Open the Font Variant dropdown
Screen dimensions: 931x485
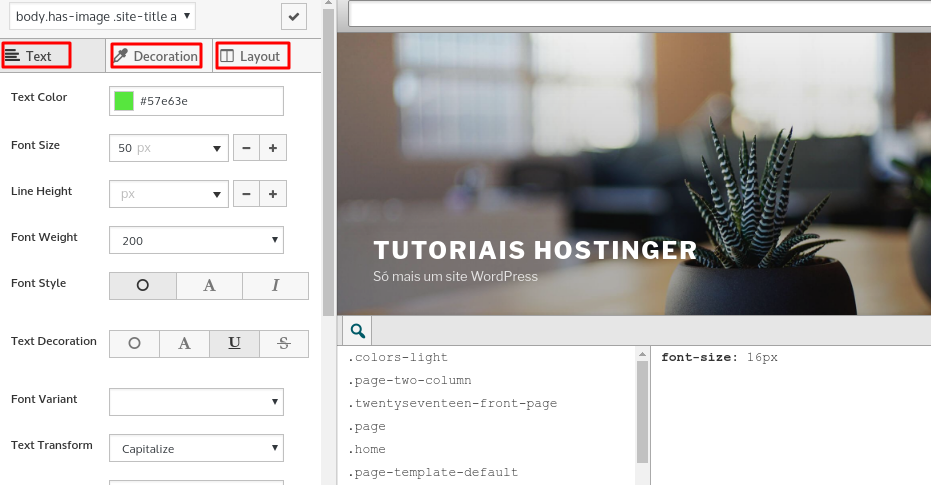tap(196, 402)
